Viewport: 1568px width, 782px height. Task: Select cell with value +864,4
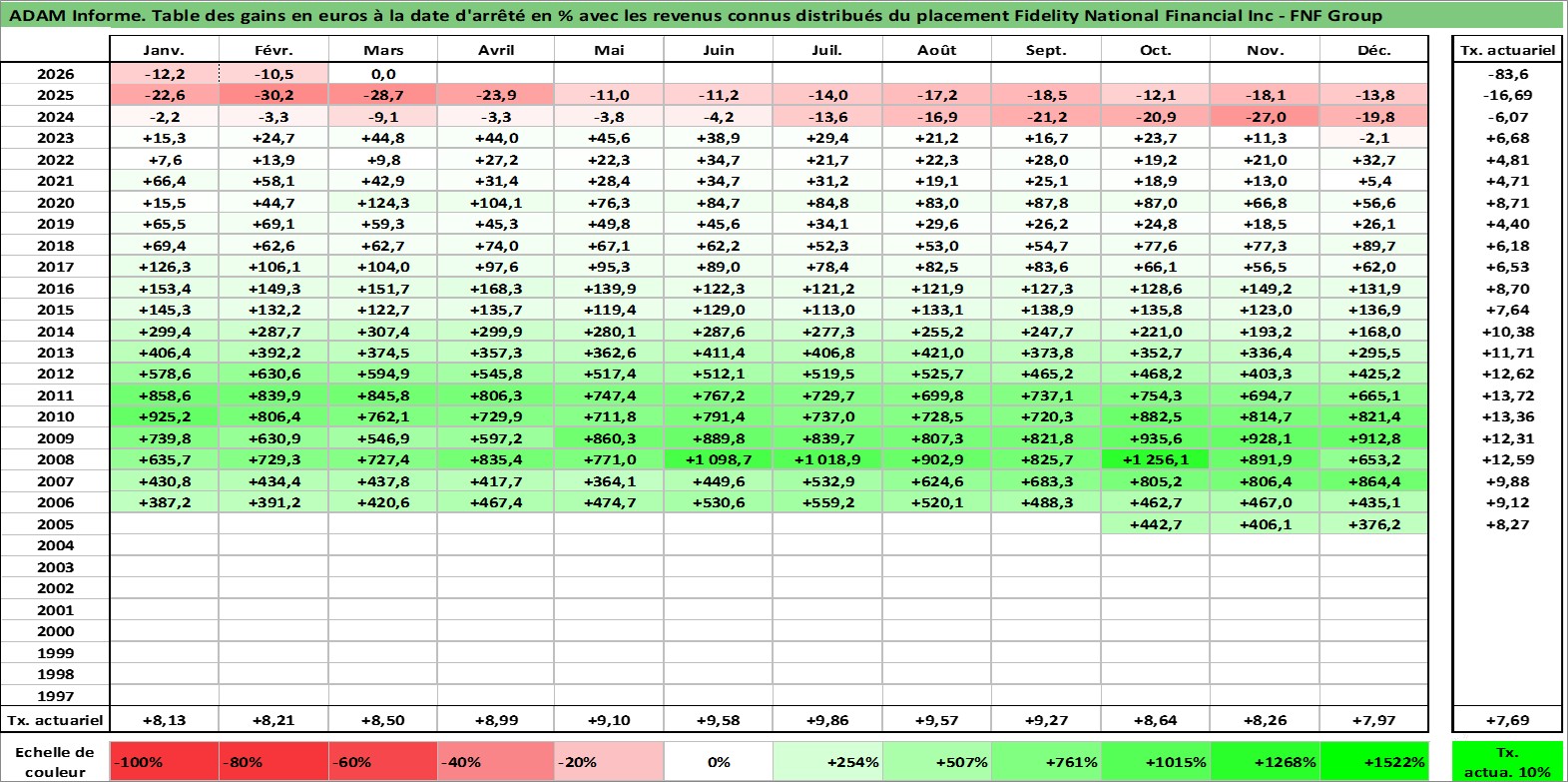point(1373,481)
